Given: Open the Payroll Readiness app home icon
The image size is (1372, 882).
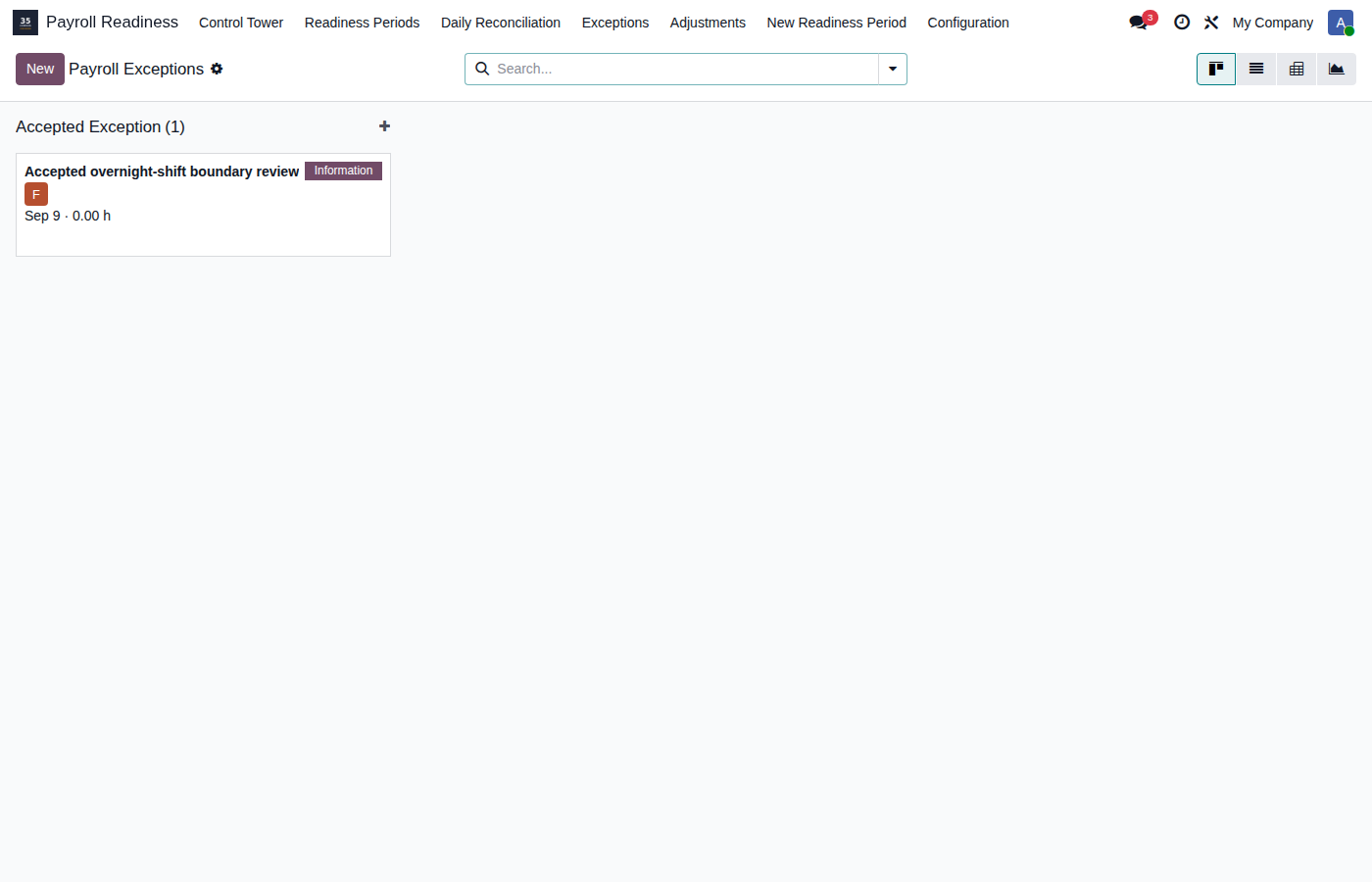Looking at the screenshot, I should click(x=25, y=23).
